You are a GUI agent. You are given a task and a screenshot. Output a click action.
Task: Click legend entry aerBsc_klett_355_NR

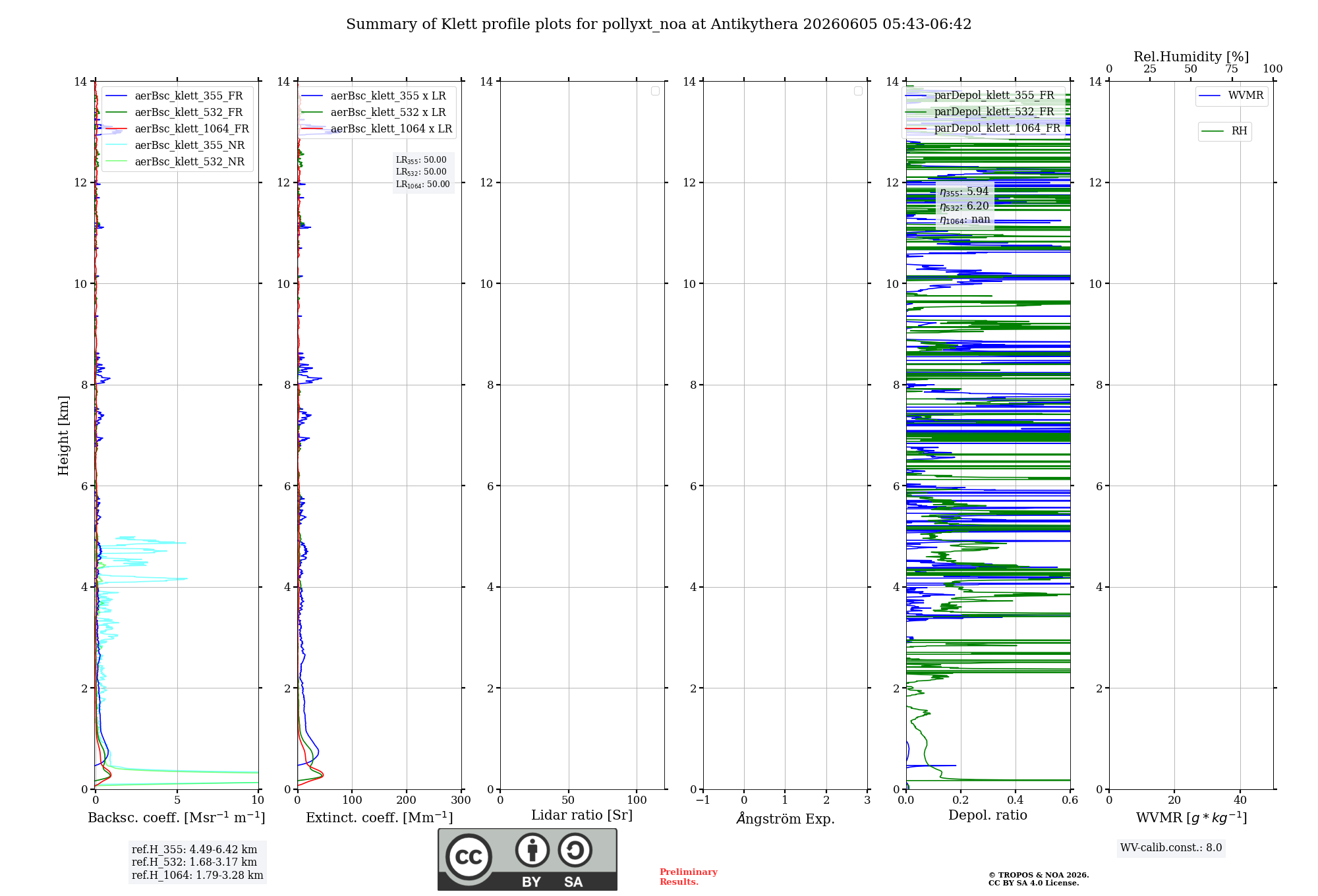pos(190,146)
